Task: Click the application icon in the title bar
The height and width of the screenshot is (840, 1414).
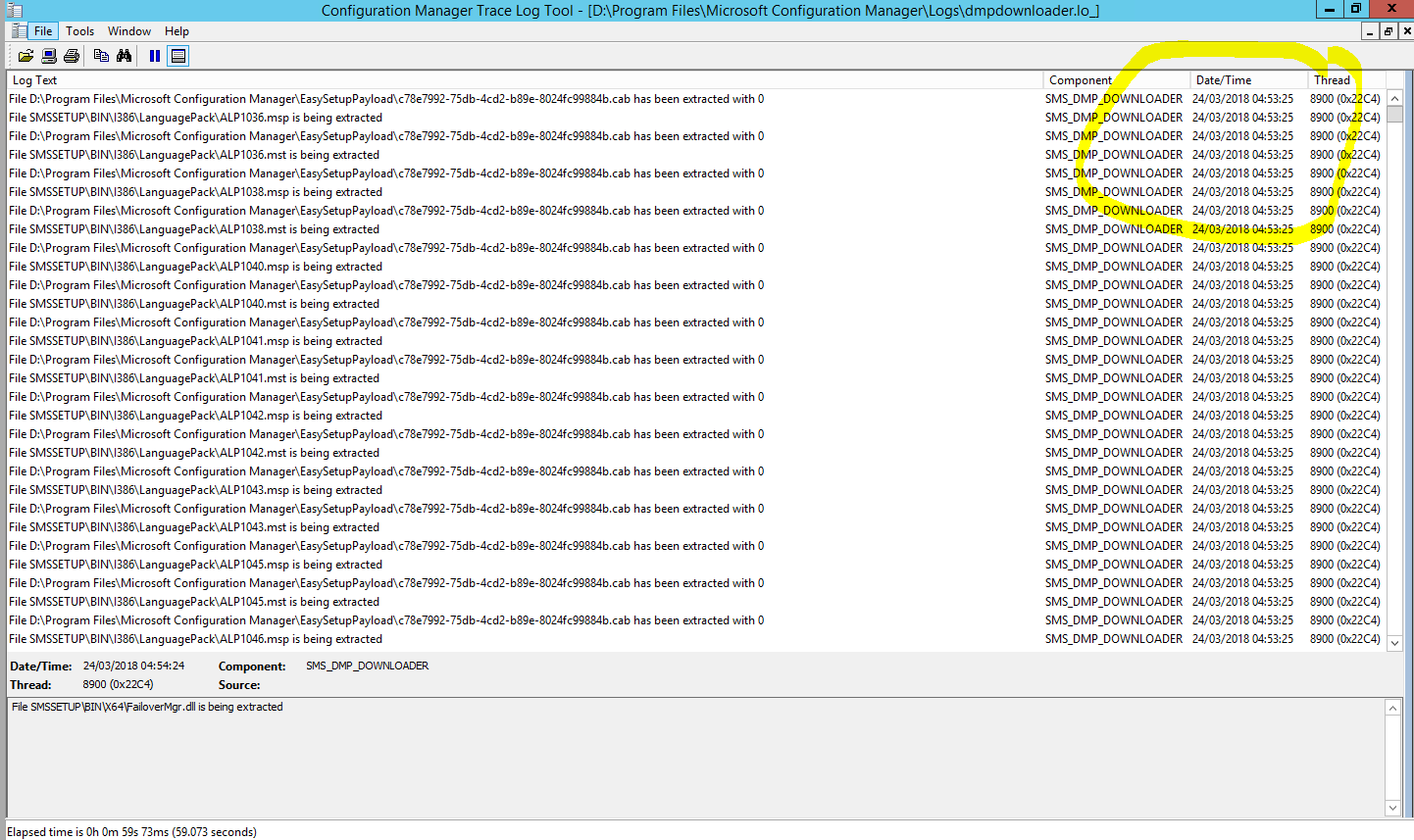Action: tap(14, 10)
